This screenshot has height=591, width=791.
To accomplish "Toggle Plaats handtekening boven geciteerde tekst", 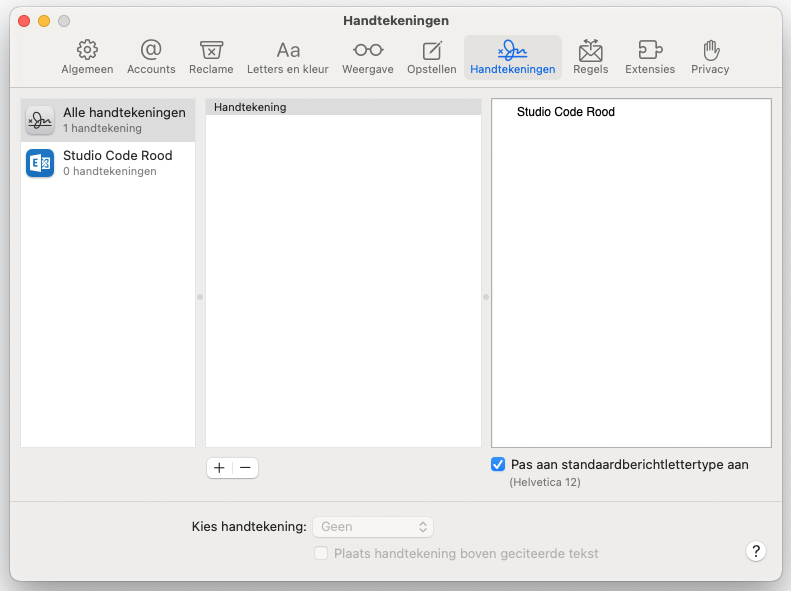I will (x=321, y=553).
